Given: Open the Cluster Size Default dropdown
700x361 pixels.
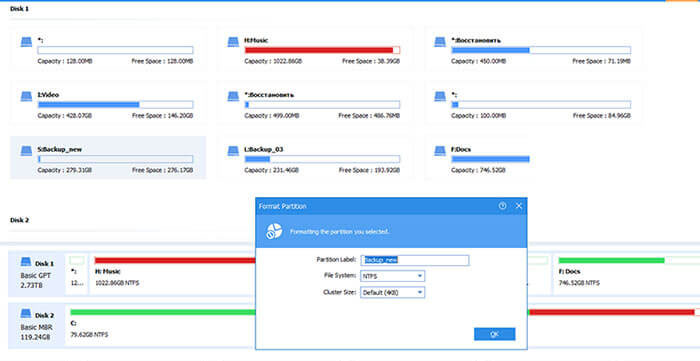Looking at the screenshot, I should pyautogui.click(x=392, y=293).
